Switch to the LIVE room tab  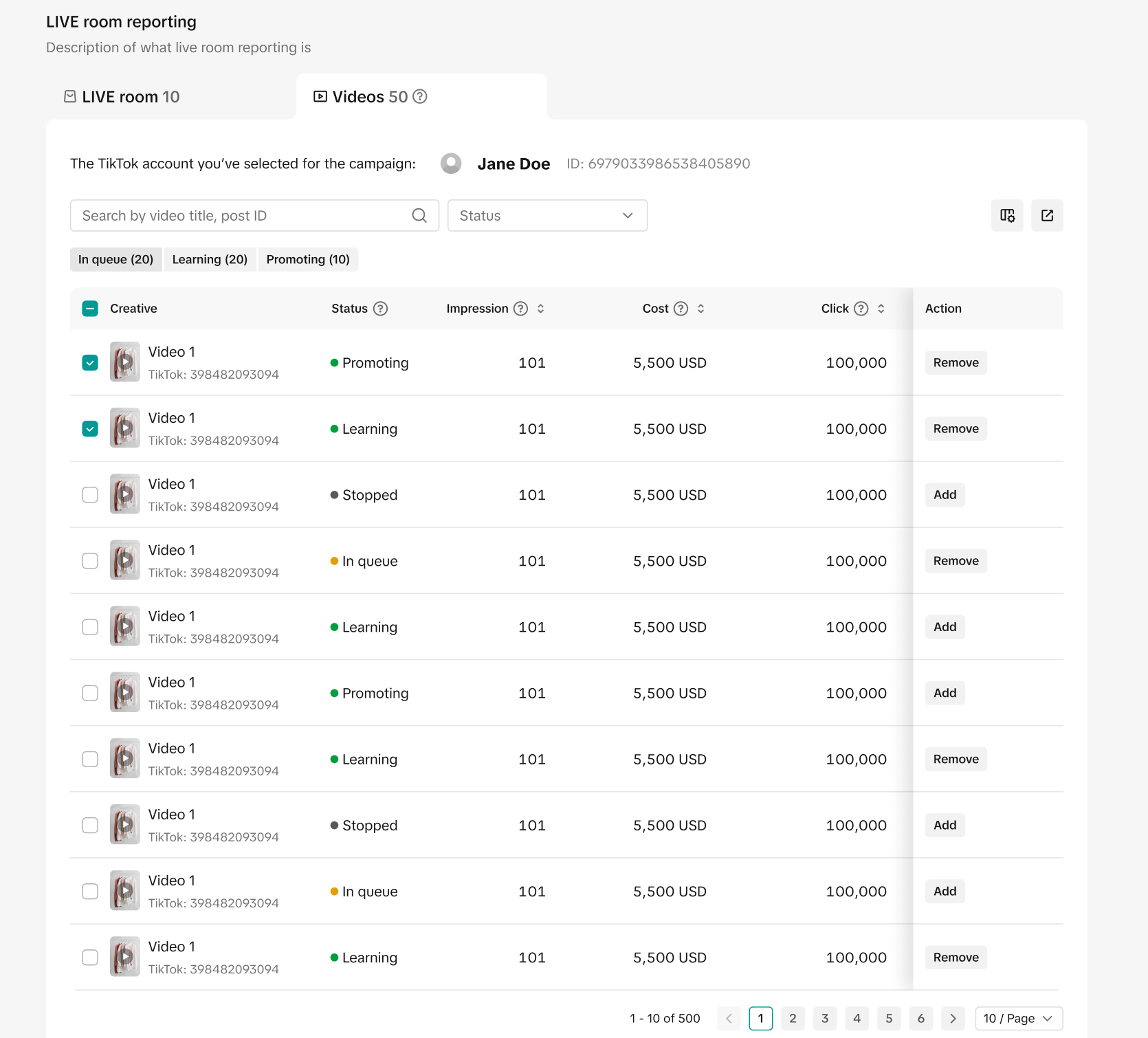point(122,97)
